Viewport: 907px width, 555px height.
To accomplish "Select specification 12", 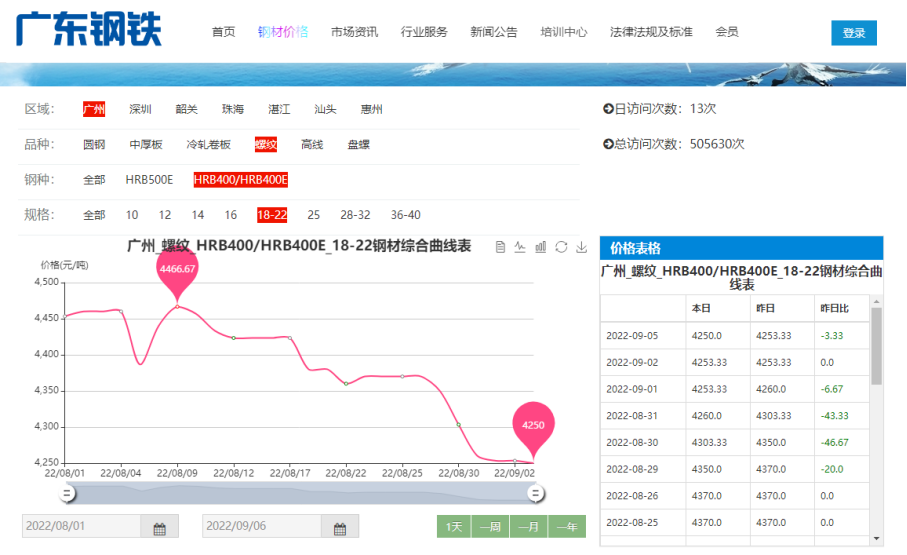I will pos(165,215).
